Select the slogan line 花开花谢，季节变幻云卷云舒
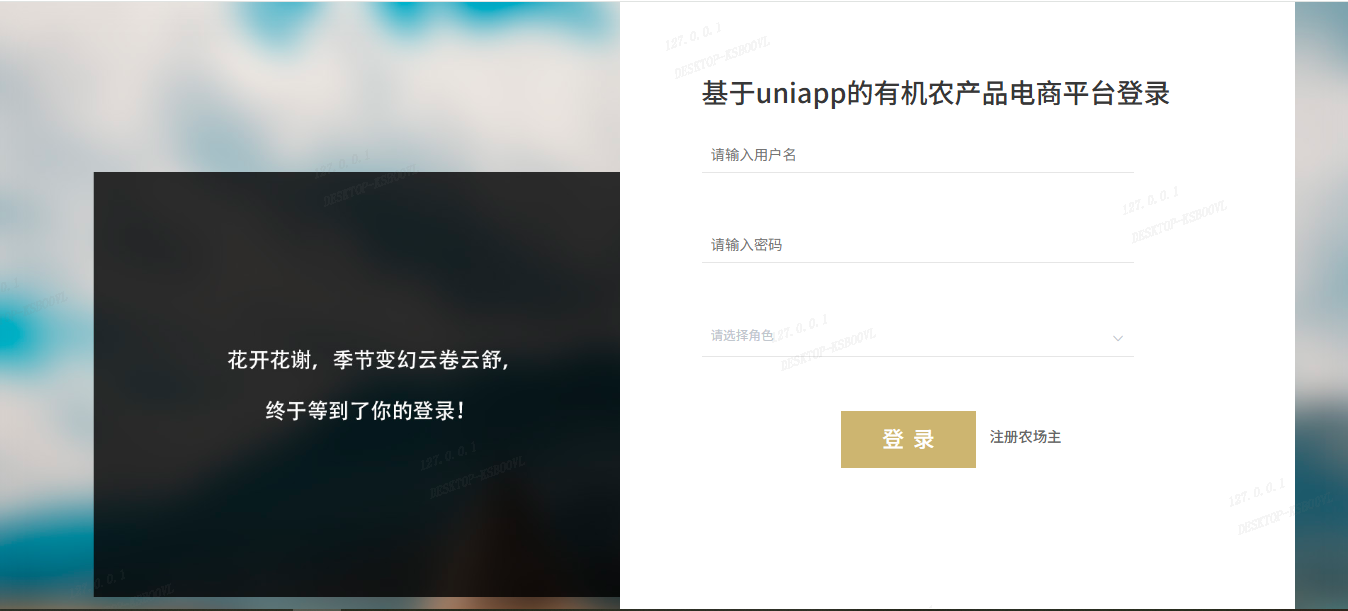The height and width of the screenshot is (611, 1348). tap(369, 360)
